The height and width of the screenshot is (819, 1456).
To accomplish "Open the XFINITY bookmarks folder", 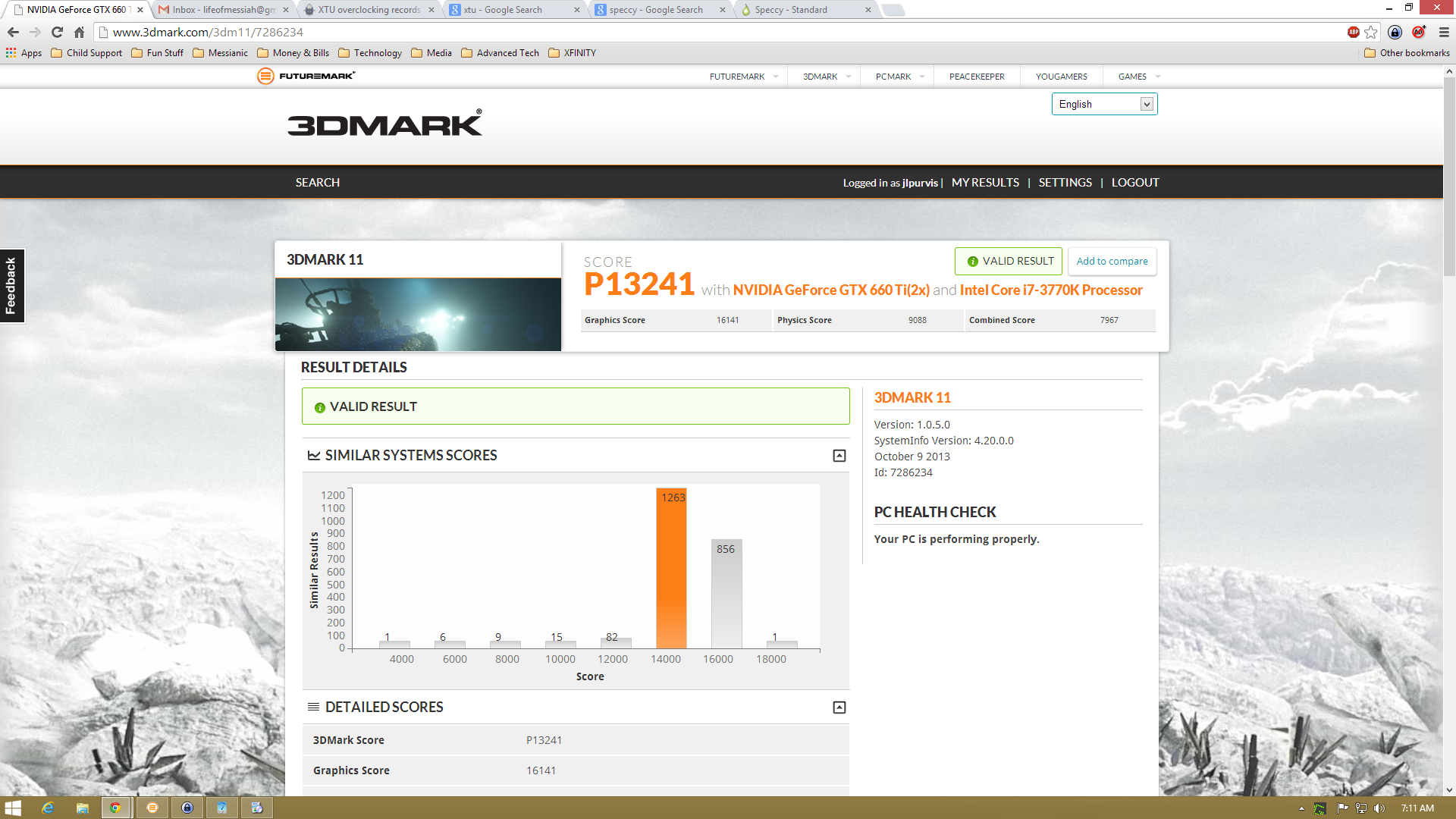I will 573,53.
